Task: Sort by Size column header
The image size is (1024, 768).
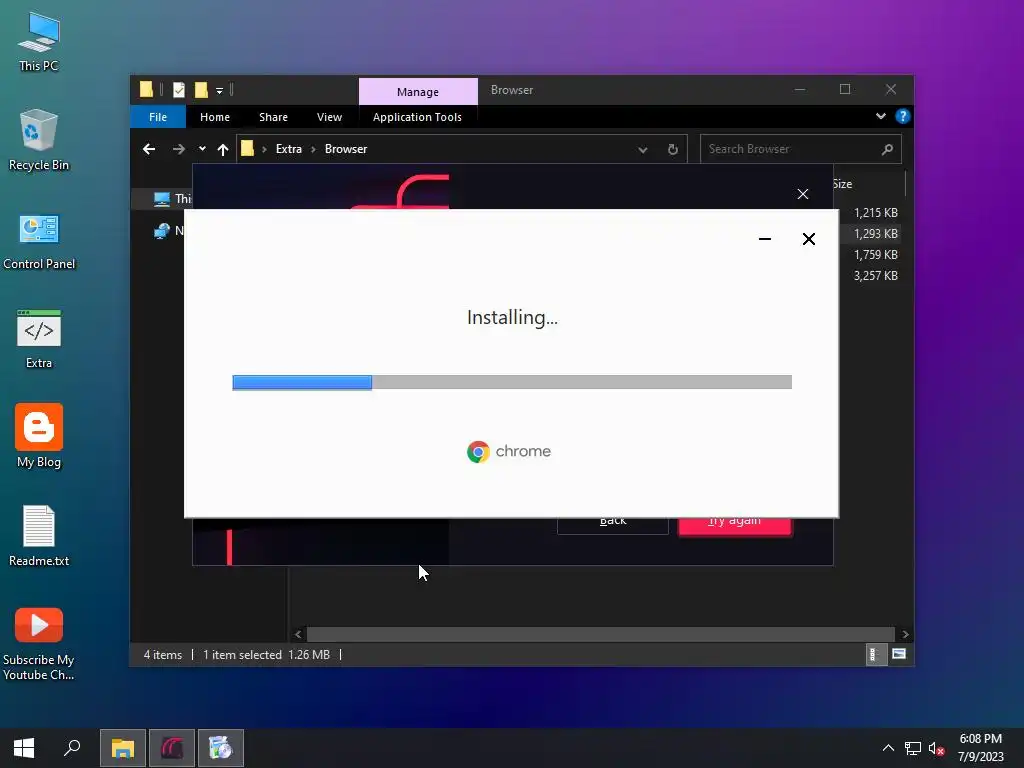Action: [843, 184]
